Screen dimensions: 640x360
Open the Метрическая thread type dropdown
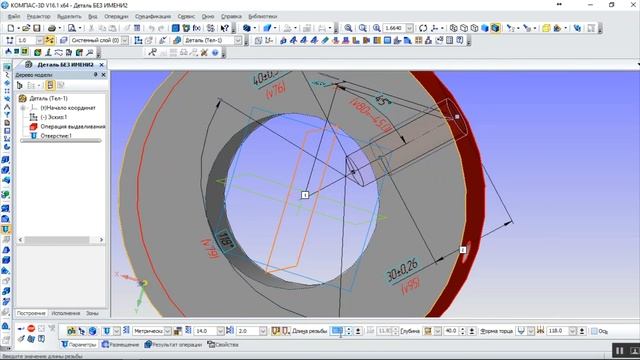[168, 331]
